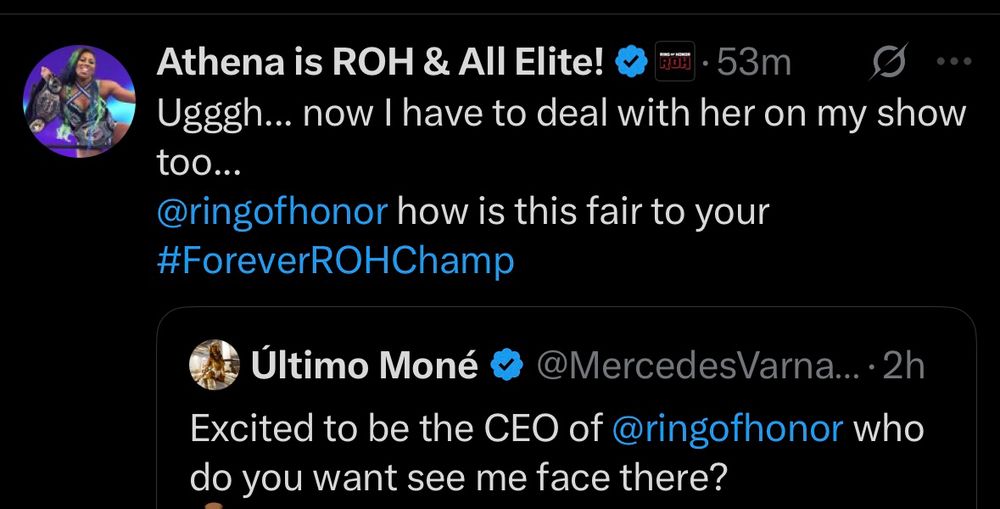Click the 'too…' line of Athena's tweet
Screen dimensions: 1000x509
[x=198, y=162]
